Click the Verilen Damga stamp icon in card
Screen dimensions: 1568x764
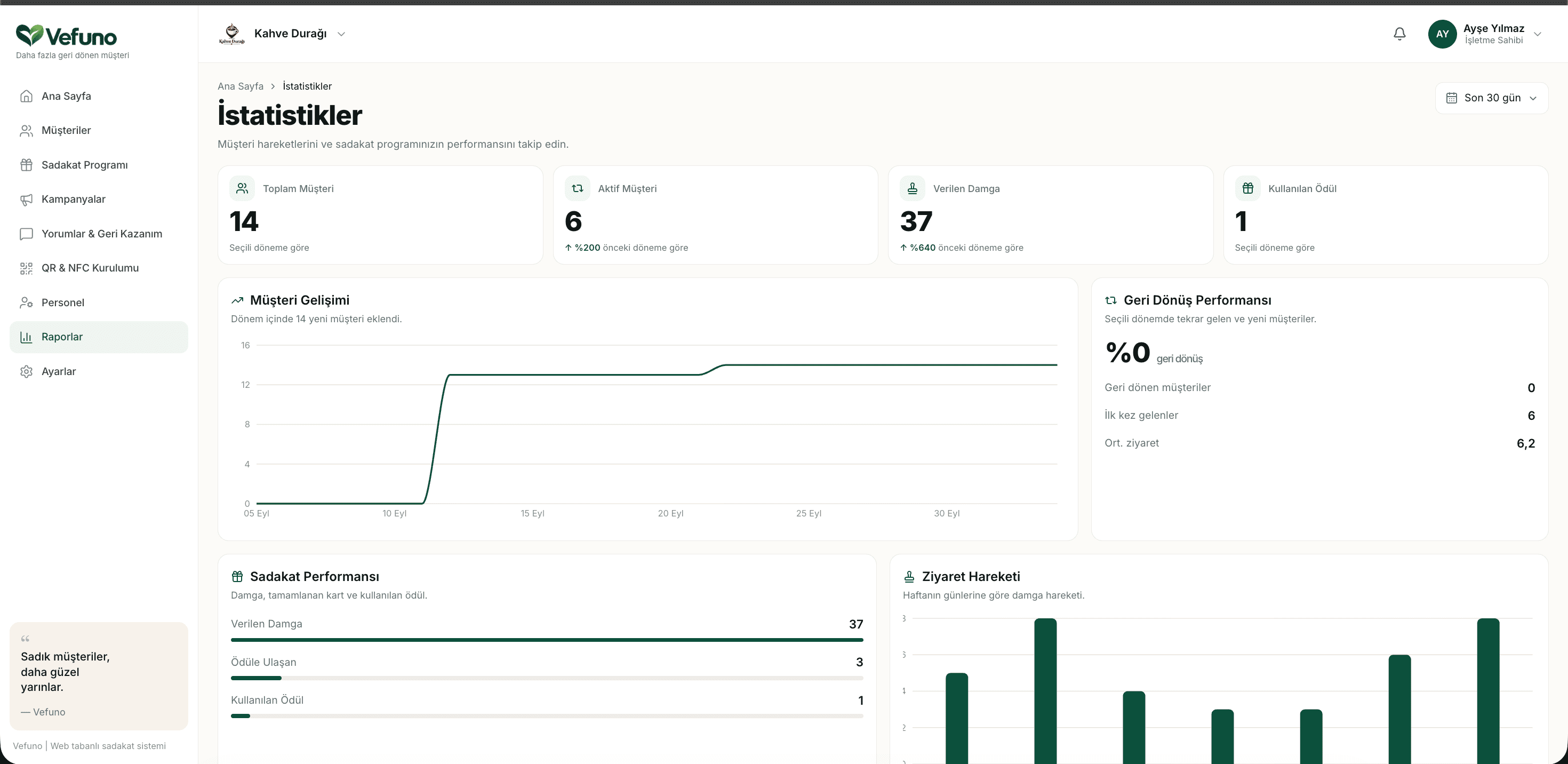pyautogui.click(x=913, y=188)
